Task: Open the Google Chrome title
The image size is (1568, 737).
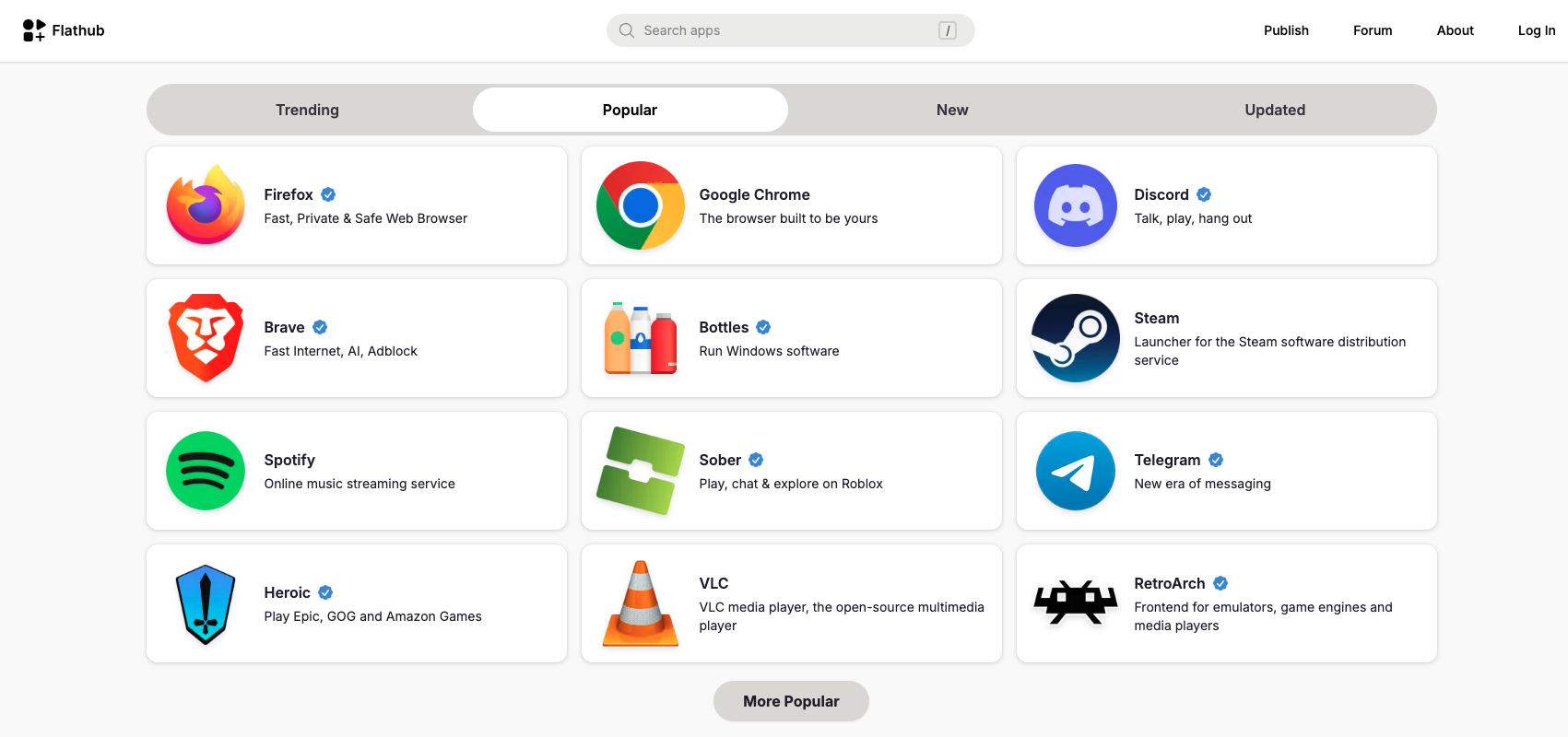Action: (755, 194)
